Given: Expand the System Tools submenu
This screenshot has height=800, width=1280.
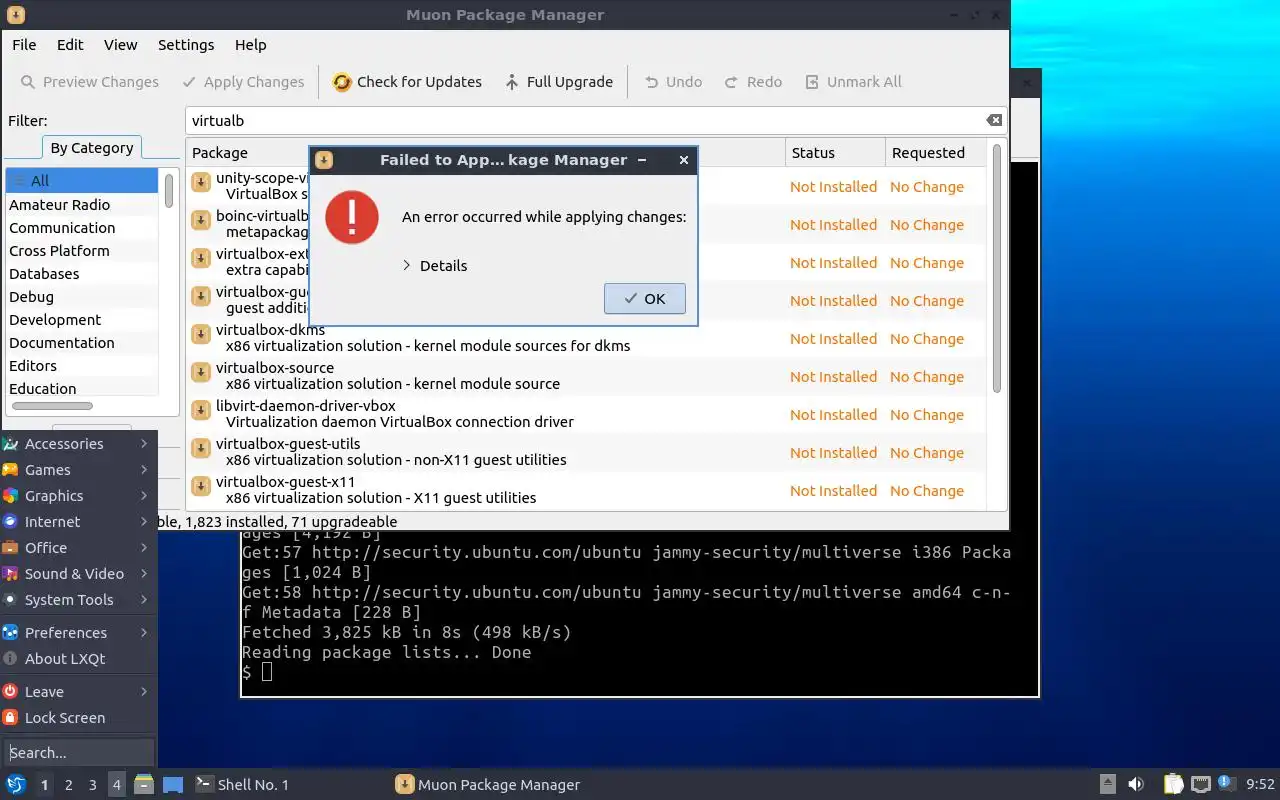Looking at the screenshot, I should 78,600.
